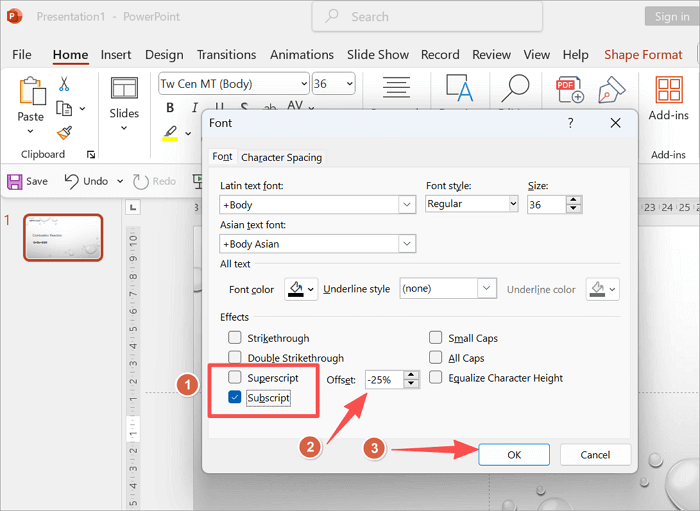Click the Cut scissors icon
700x511 pixels.
[x=65, y=85]
